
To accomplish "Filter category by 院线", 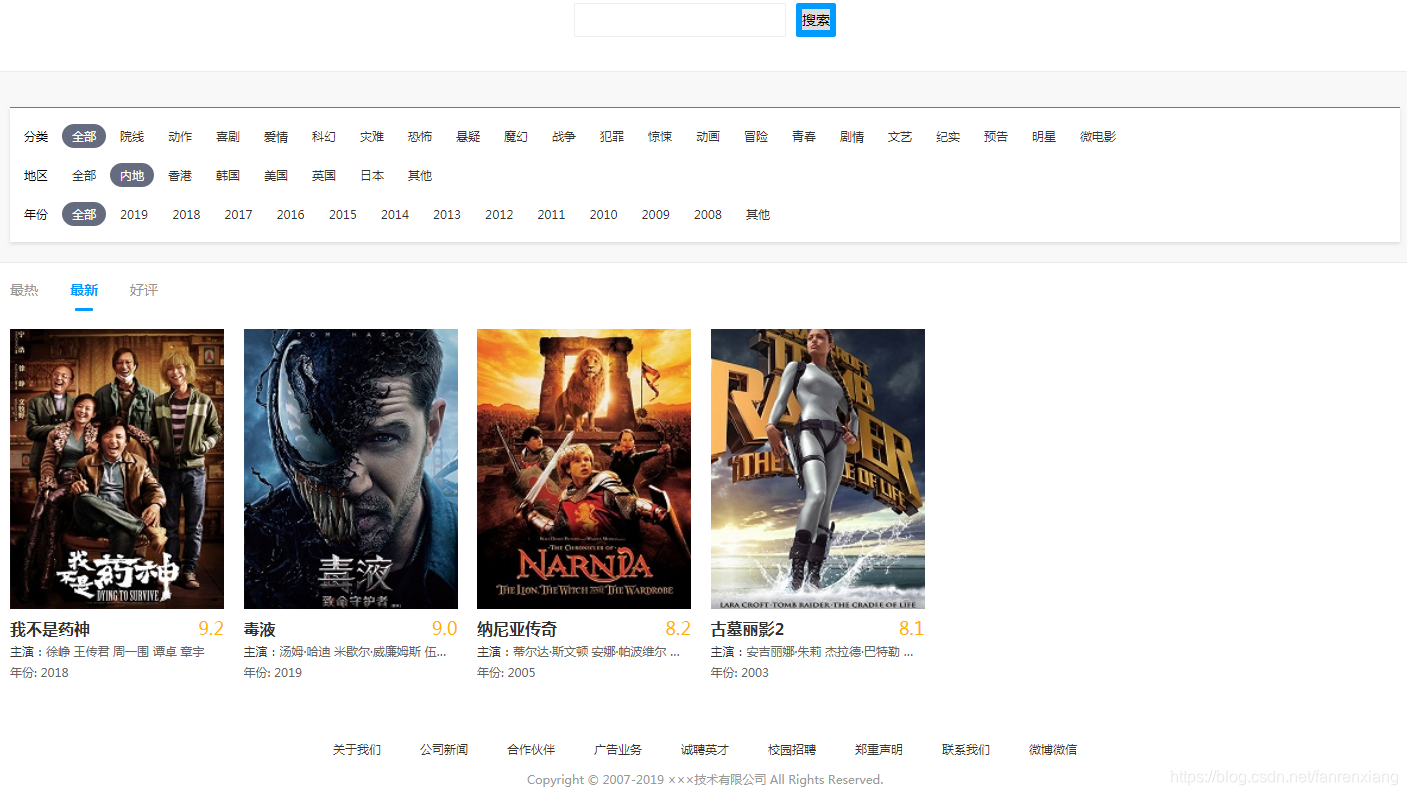I will tap(132, 136).
